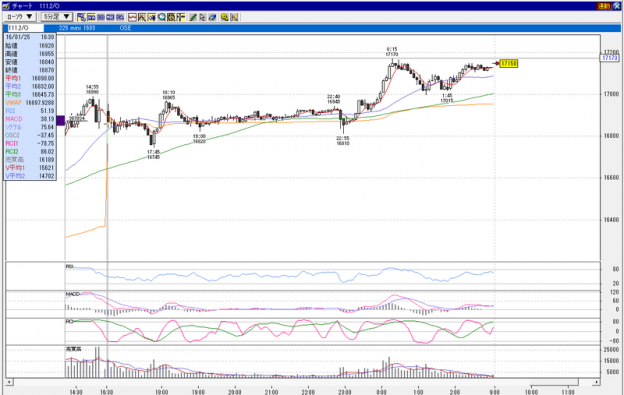This screenshot has width=624, height=395.
Task: Click the yellow search icon in toolbar
Action: (x=224, y=17)
